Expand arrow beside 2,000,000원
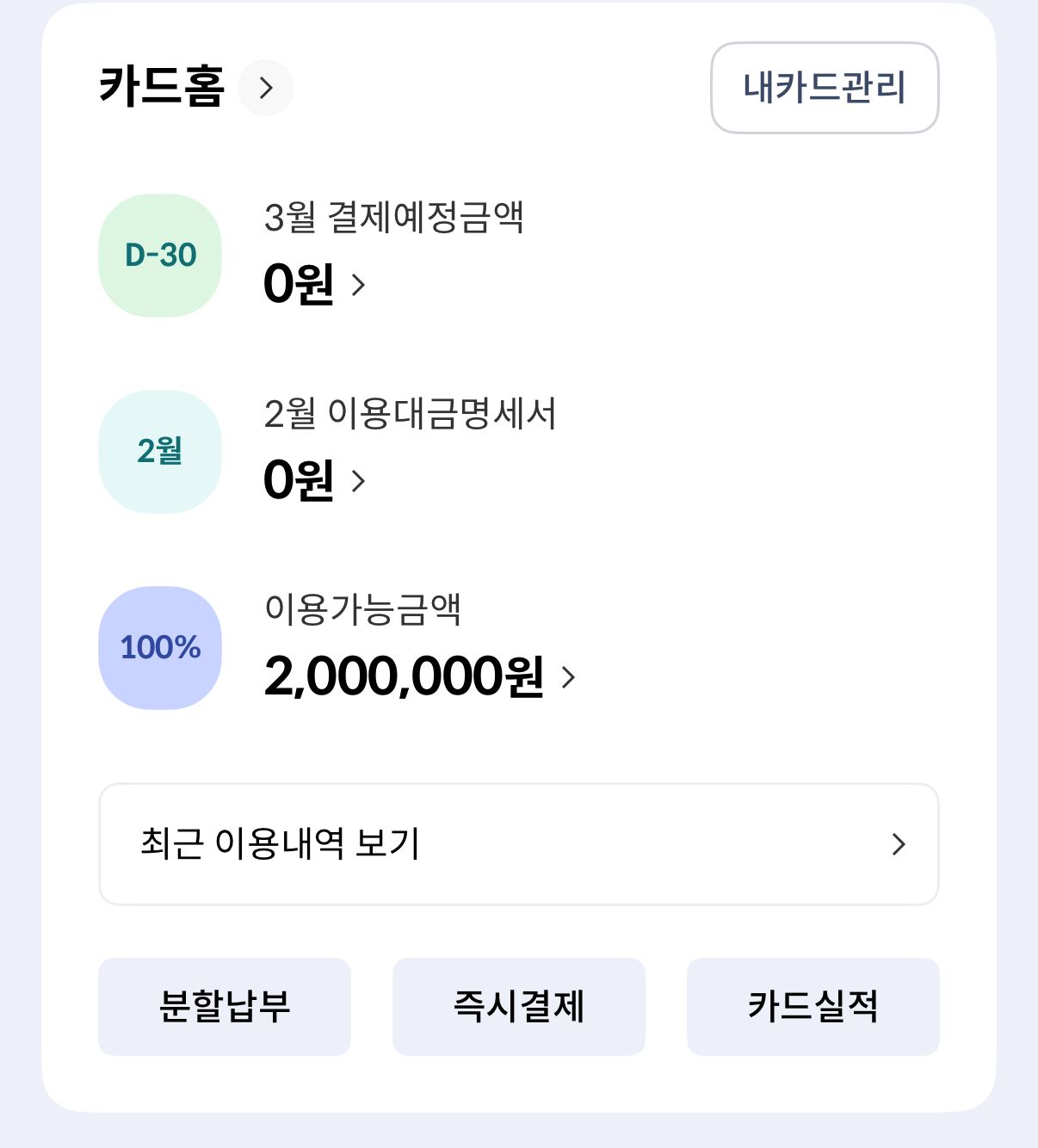 (x=568, y=677)
